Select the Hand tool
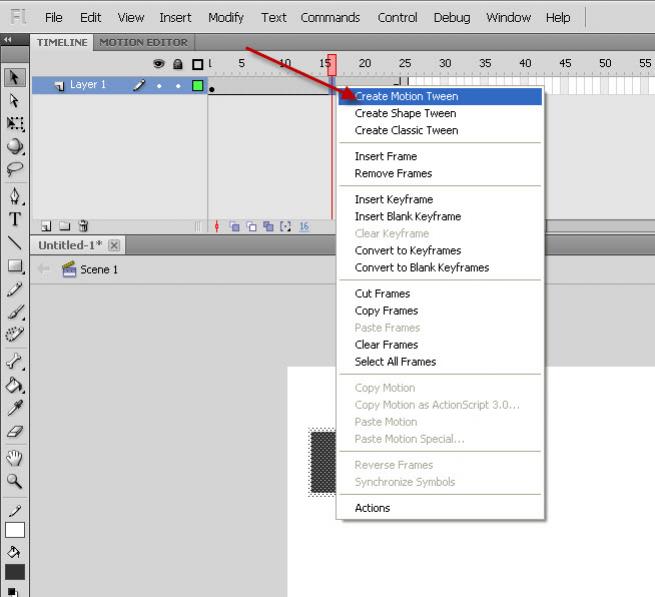This screenshot has height=597, width=655. pyautogui.click(x=15, y=458)
